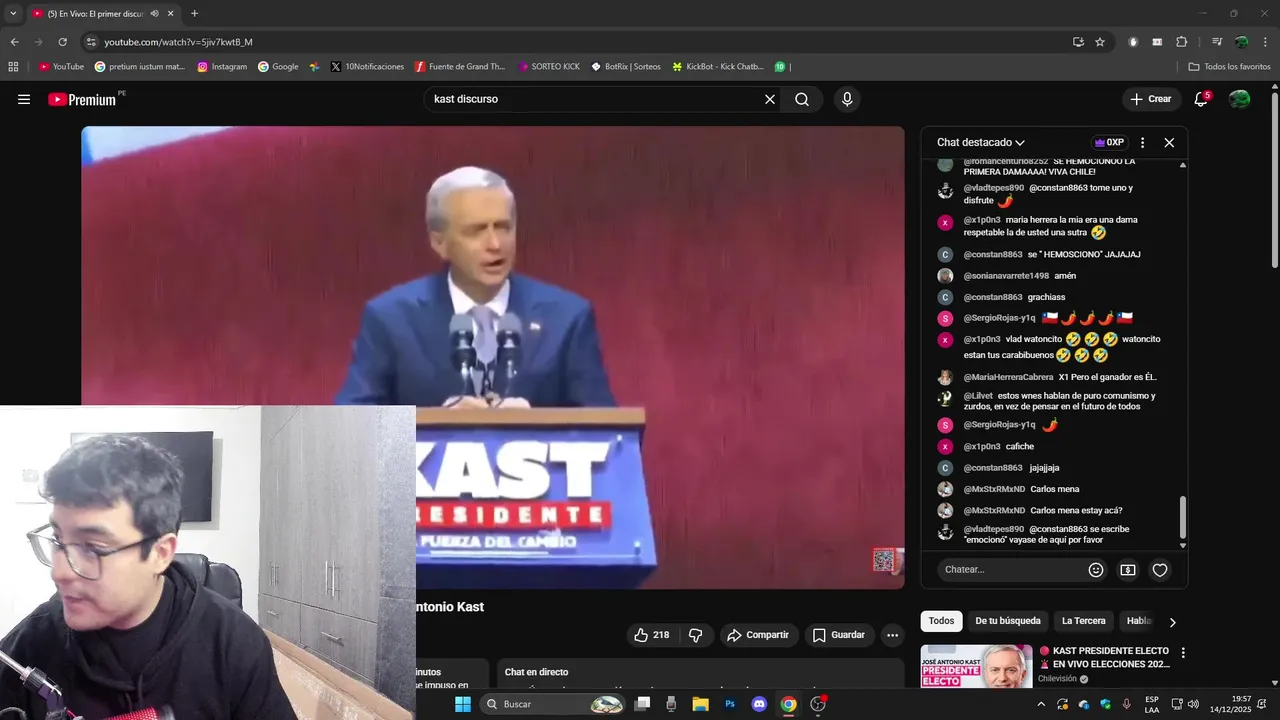Open the SORTEO KICK bookmark
This screenshot has height=720, width=1280.
pyautogui.click(x=549, y=67)
